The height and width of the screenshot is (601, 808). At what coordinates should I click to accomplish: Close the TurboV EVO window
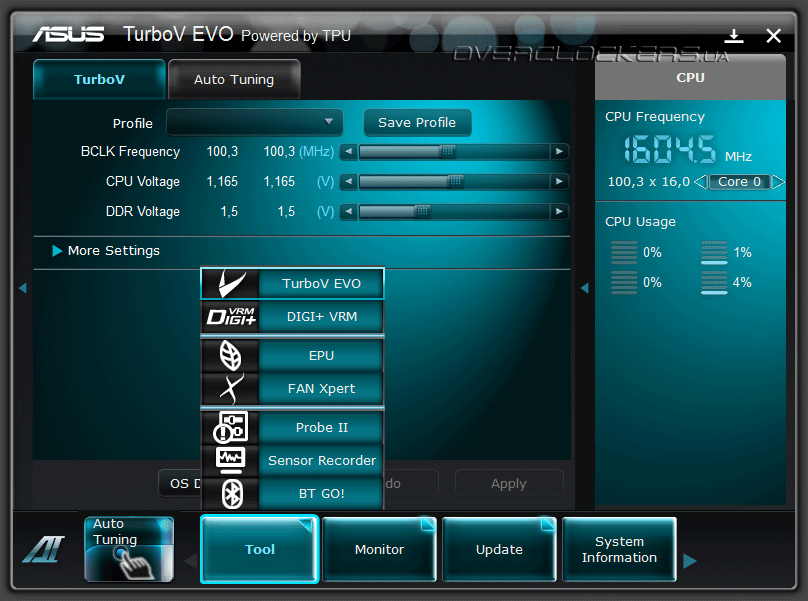pyautogui.click(x=773, y=36)
